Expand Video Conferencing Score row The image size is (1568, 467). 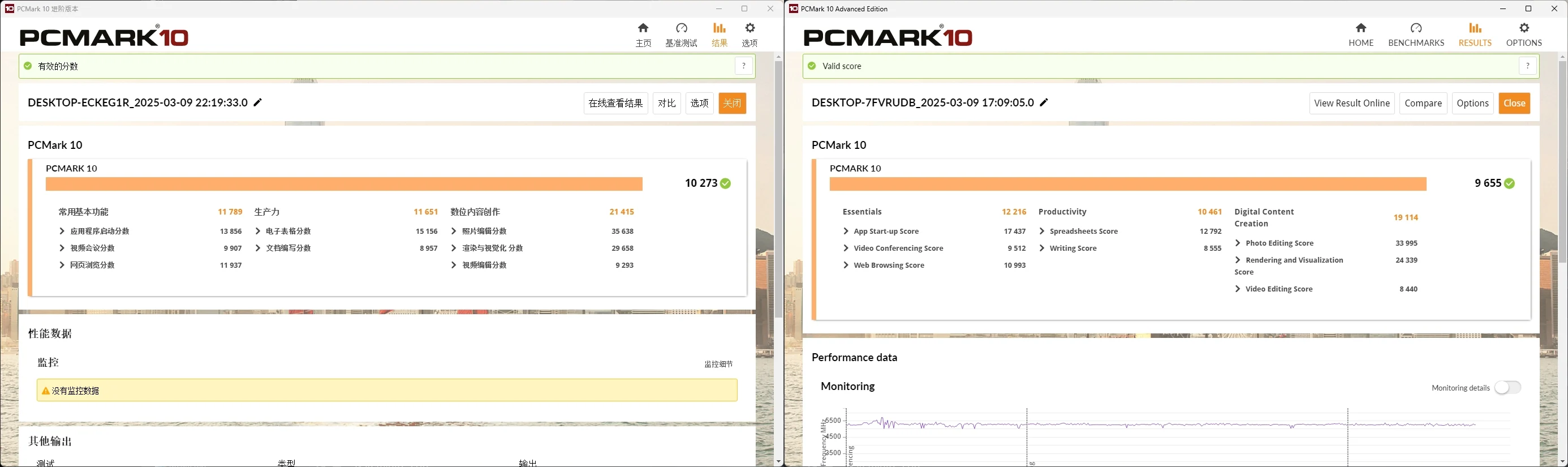tap(846, 249)
